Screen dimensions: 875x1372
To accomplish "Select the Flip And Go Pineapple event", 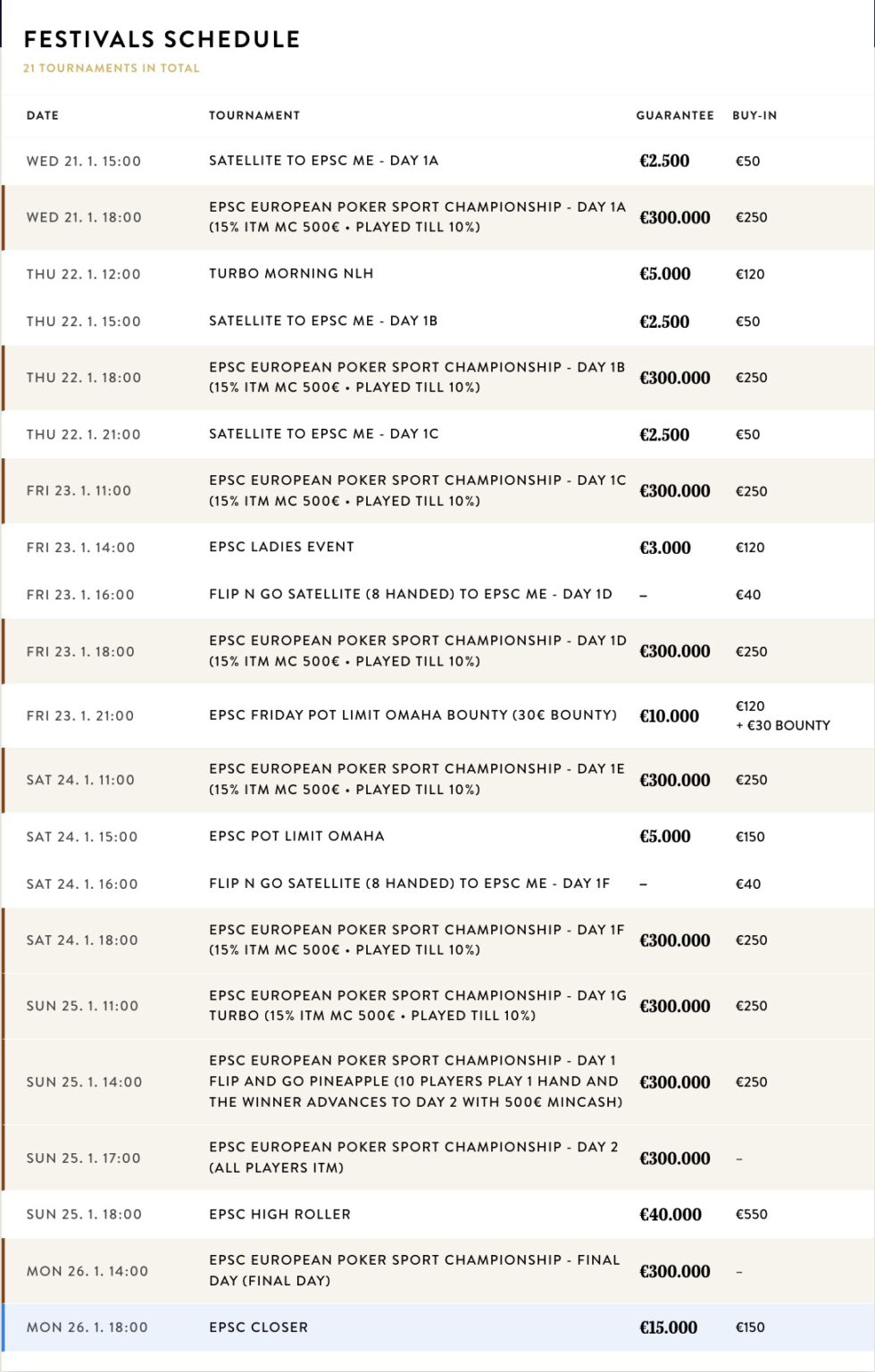I will coord(415,1081).
